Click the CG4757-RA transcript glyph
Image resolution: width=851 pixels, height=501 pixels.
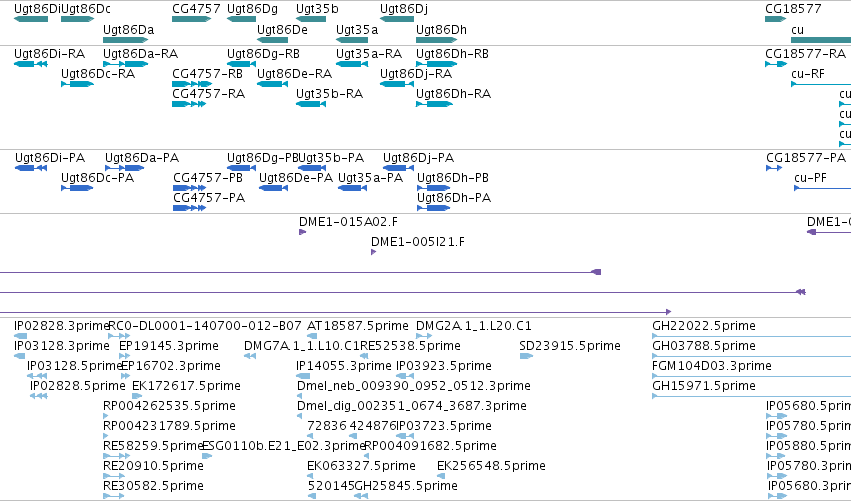189,104
